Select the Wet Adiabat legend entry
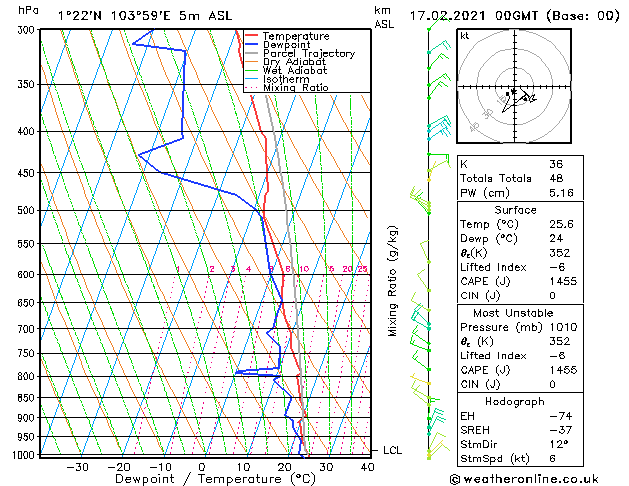 click(295, 71)
